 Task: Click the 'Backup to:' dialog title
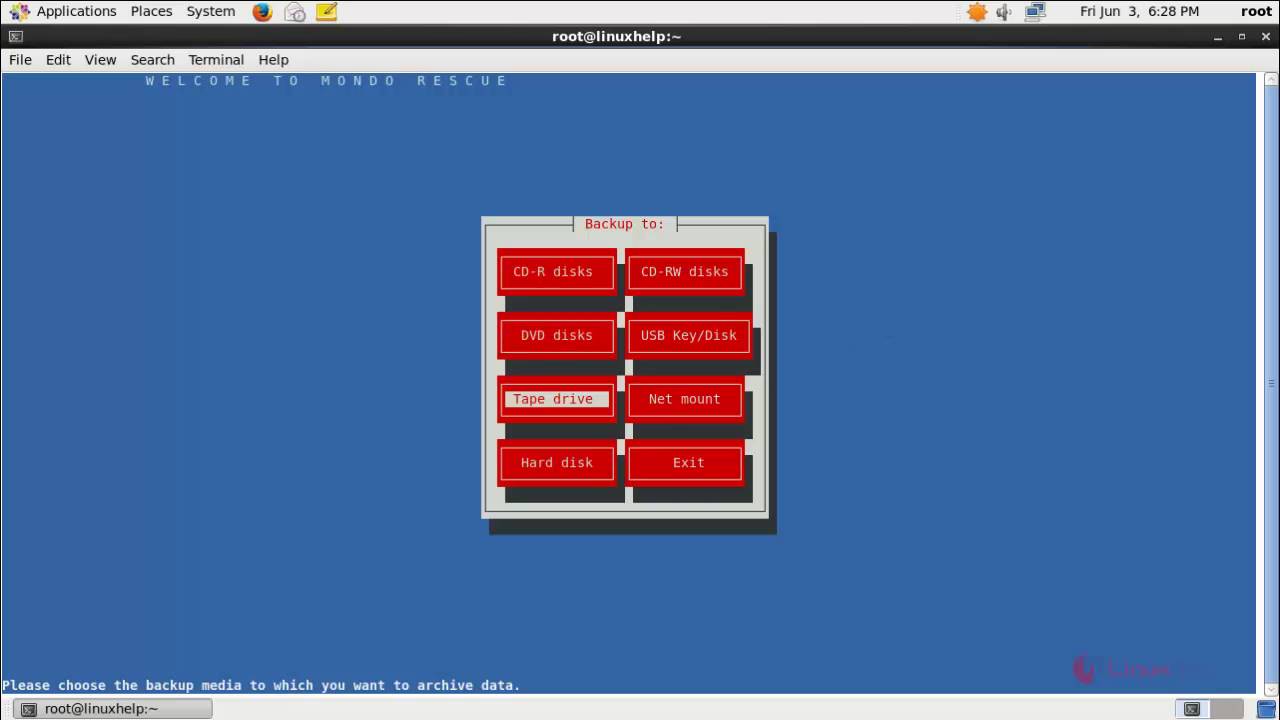[x=624, y=224]
